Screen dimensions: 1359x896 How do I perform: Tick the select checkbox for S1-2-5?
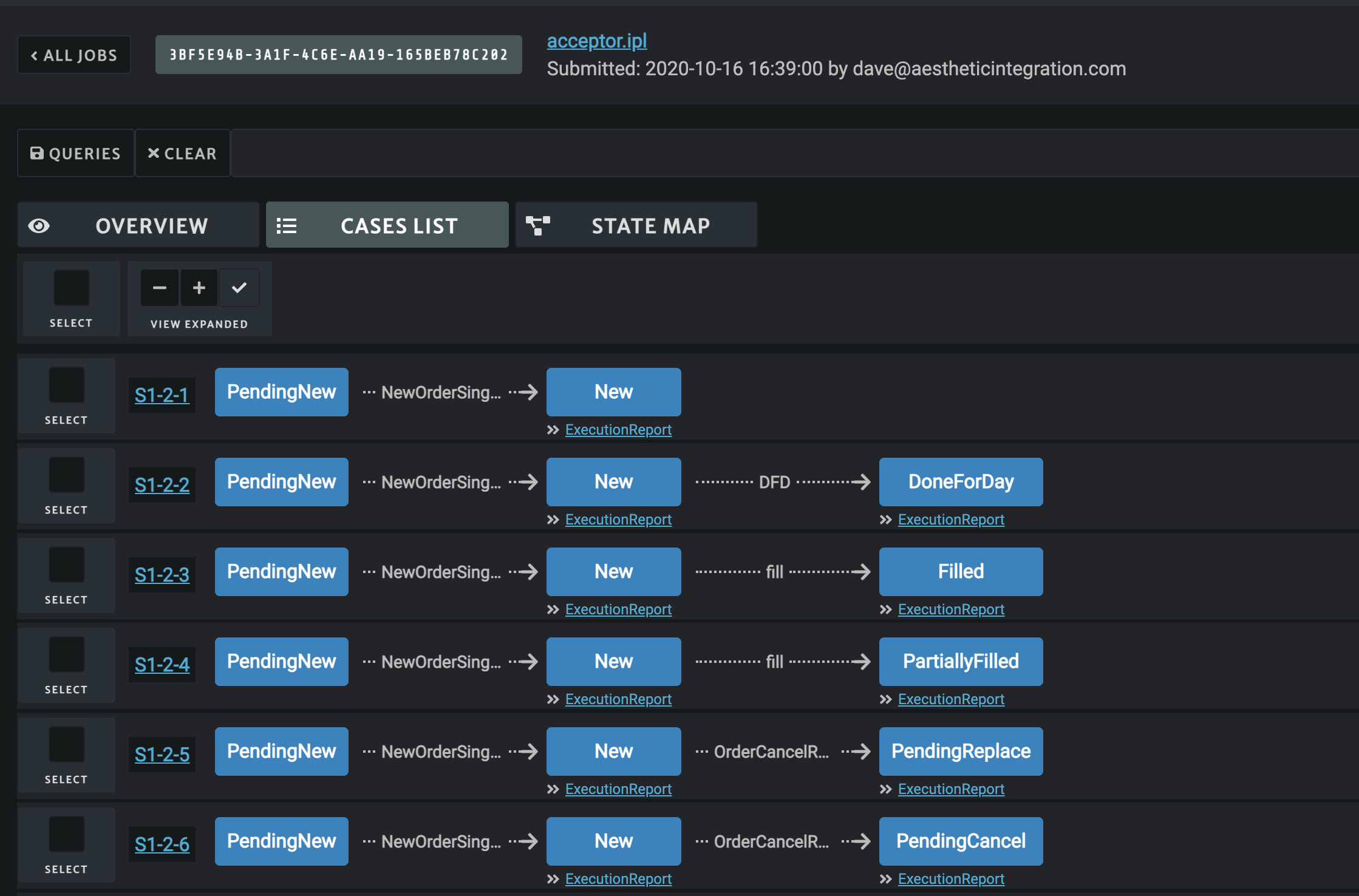point(67,744)
